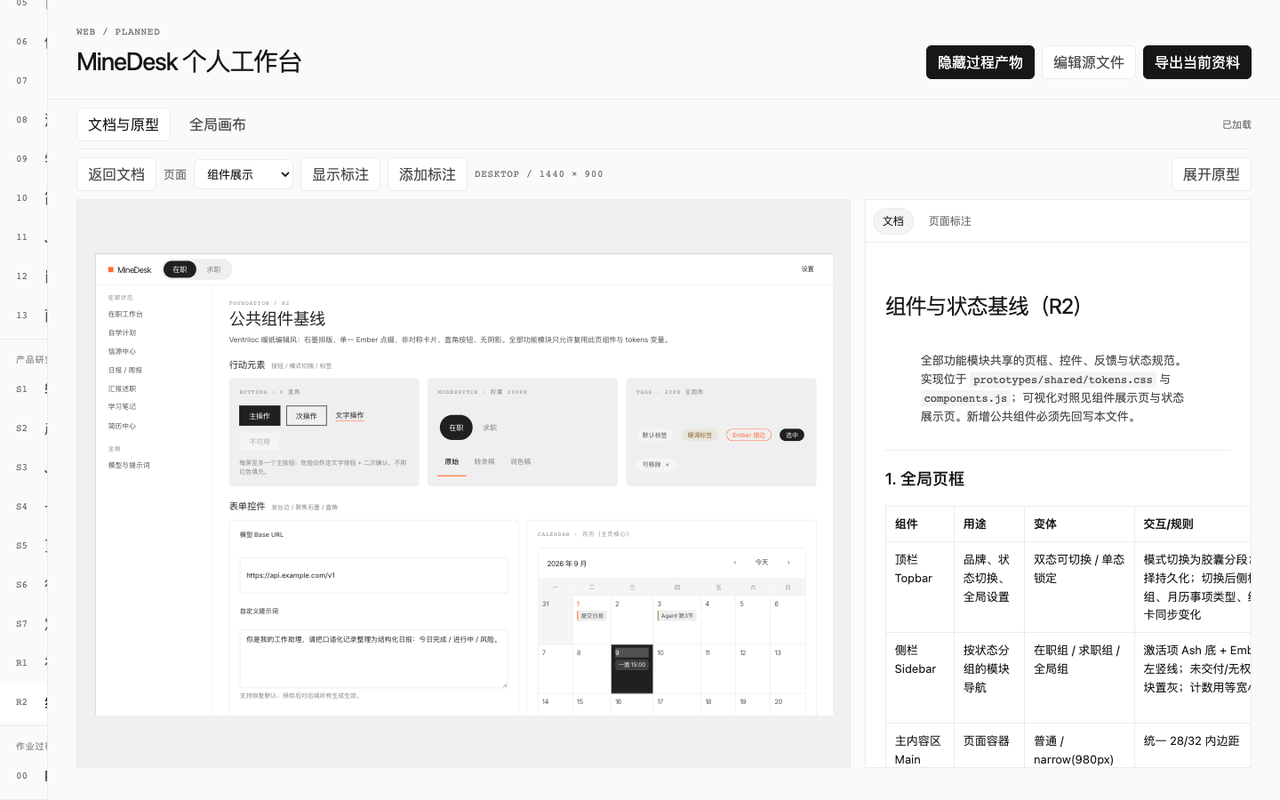Click the orange MineDesk logo square in prototype
The height and width of the screenshot is (800, 1280).
click(x=111, y=270)
